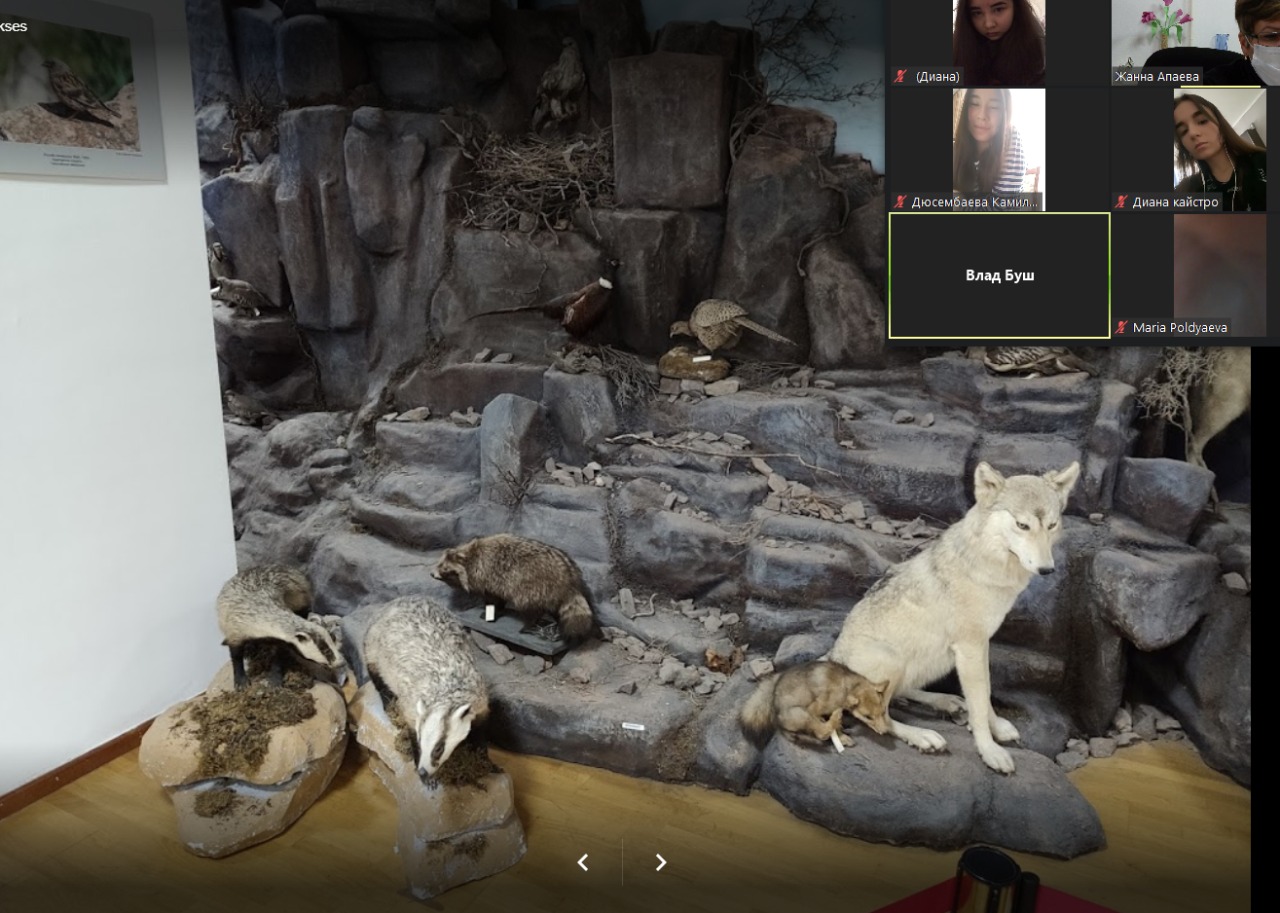Click muted mic icon for Диана кайстро

click(1122, 202)
